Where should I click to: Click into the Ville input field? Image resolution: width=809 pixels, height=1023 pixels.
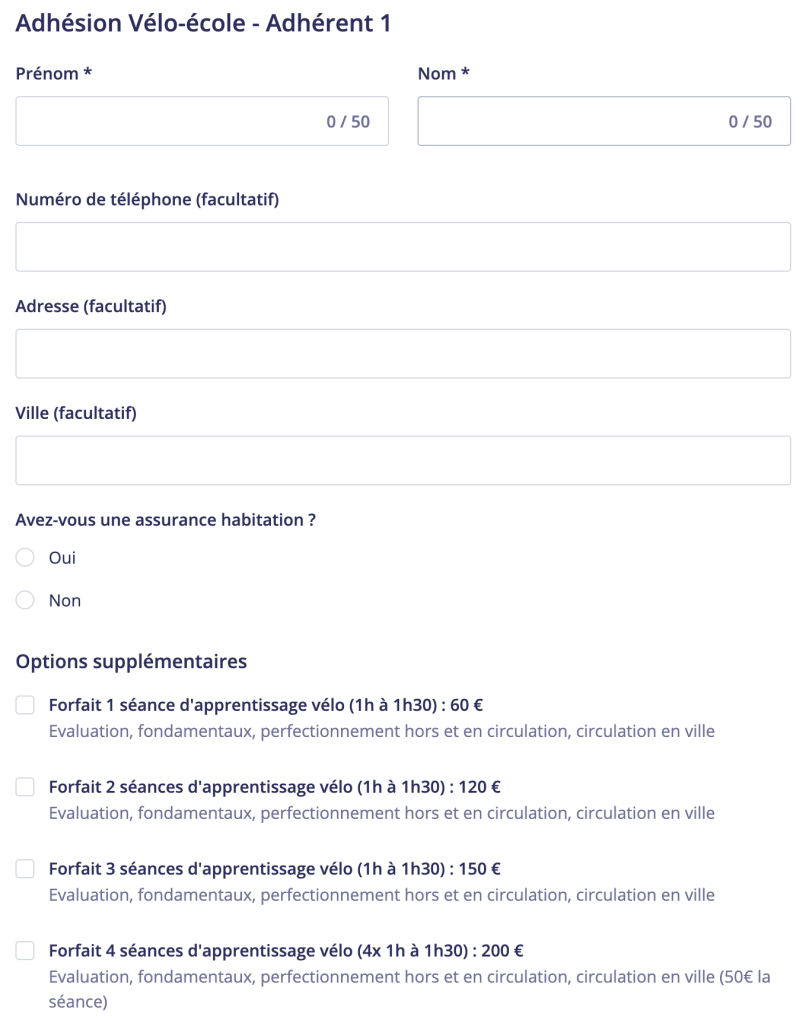tap(403, 461)
